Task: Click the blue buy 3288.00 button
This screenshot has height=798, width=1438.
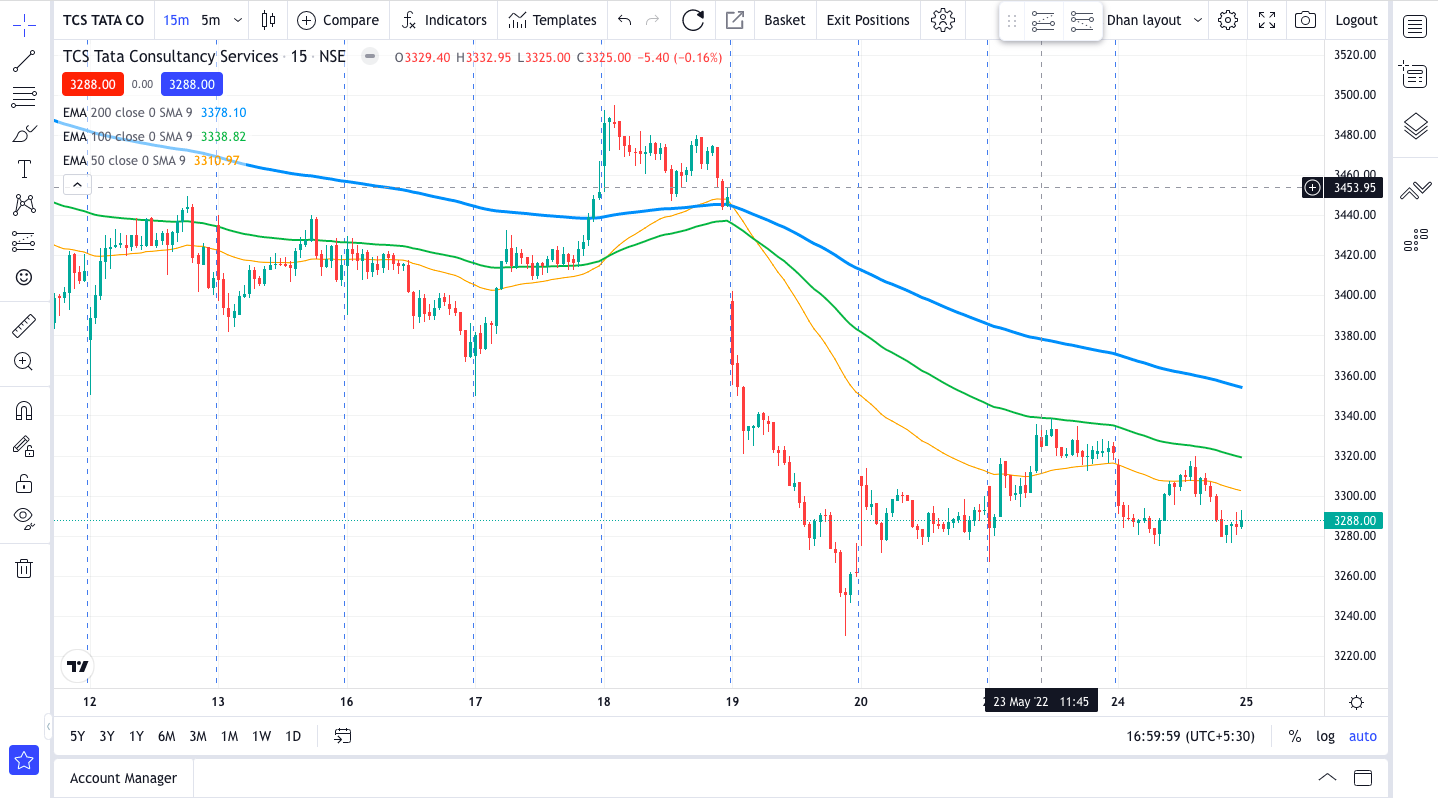Action: [x=192, y=85]
